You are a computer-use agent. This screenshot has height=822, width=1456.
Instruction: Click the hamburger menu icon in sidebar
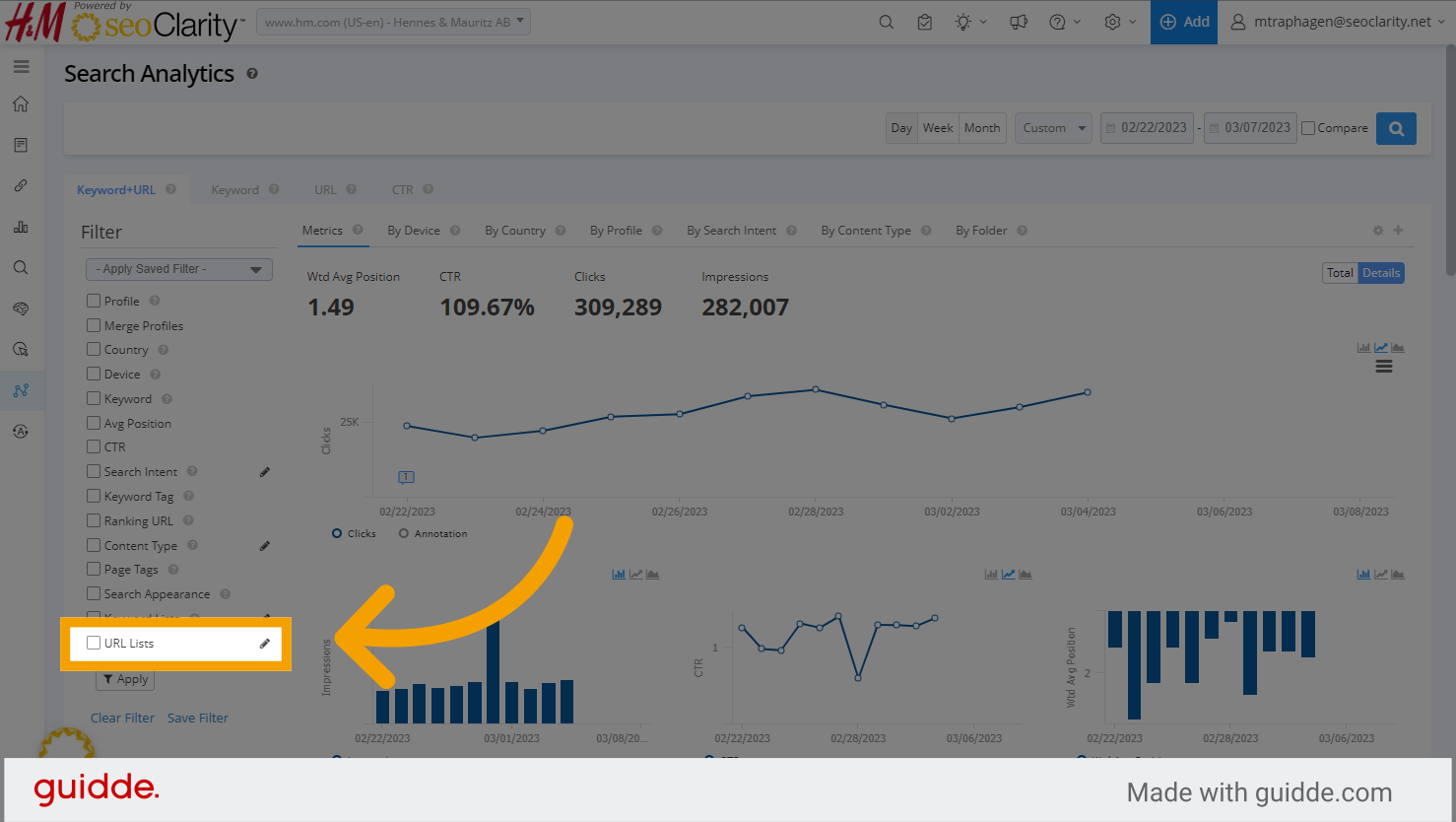coord(21,67)
